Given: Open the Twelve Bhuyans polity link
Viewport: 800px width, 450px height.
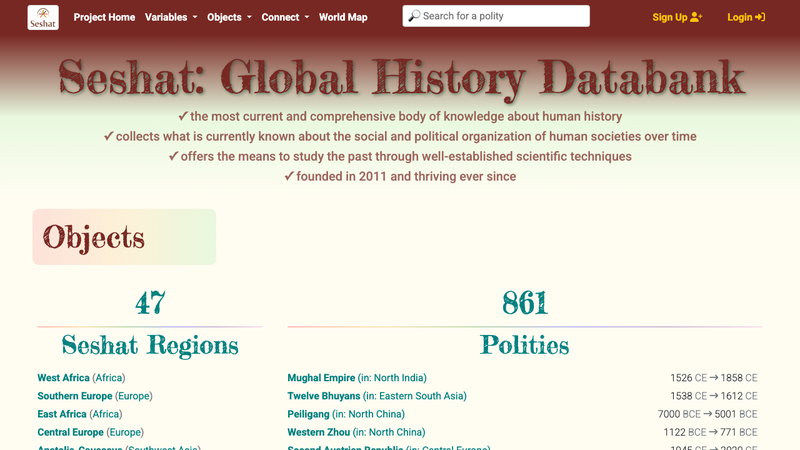Looking at the screenshot, I should tap(323, 396).
